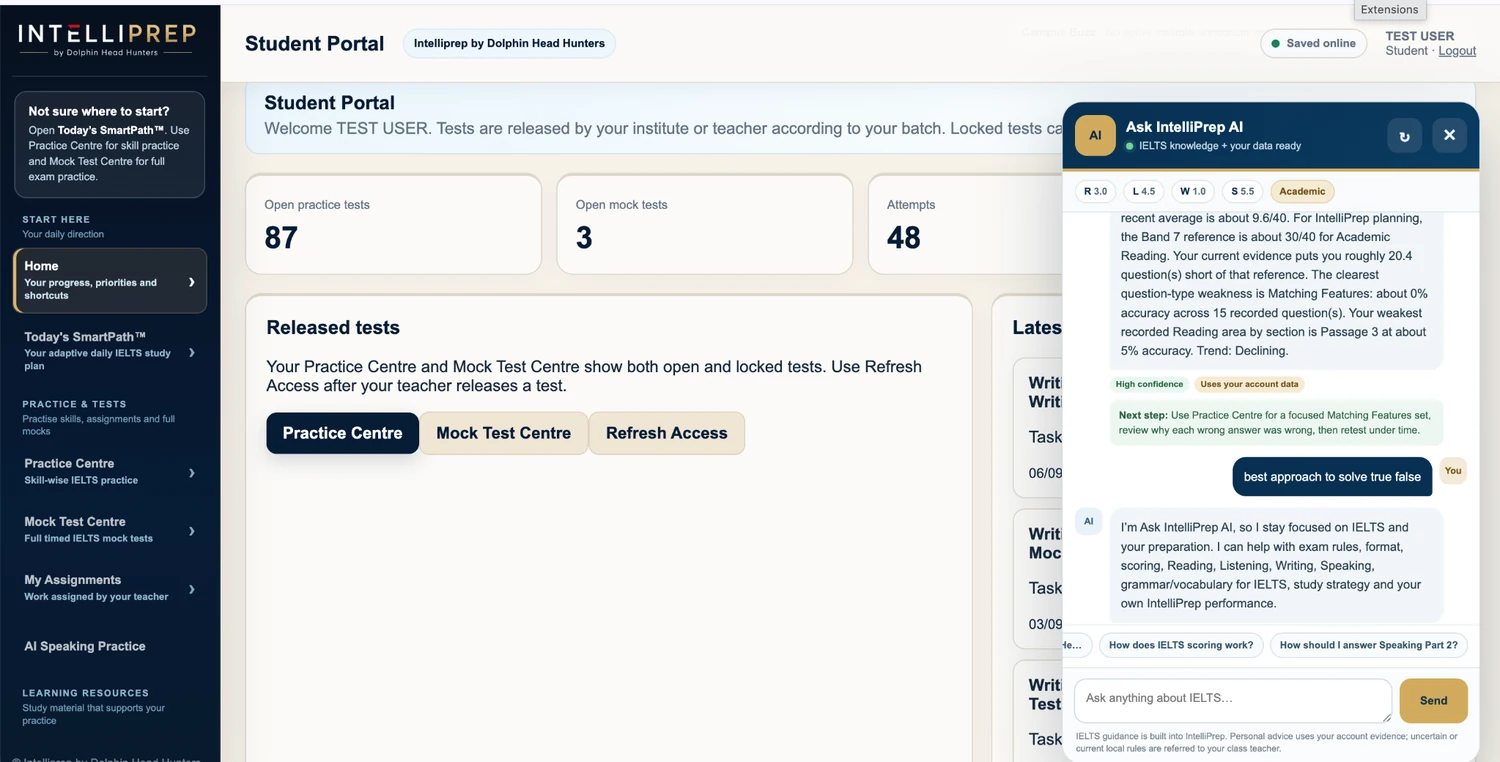Click the chat refresh icon
This screenshot has height=762, width=1500.
click(1404, 136)
